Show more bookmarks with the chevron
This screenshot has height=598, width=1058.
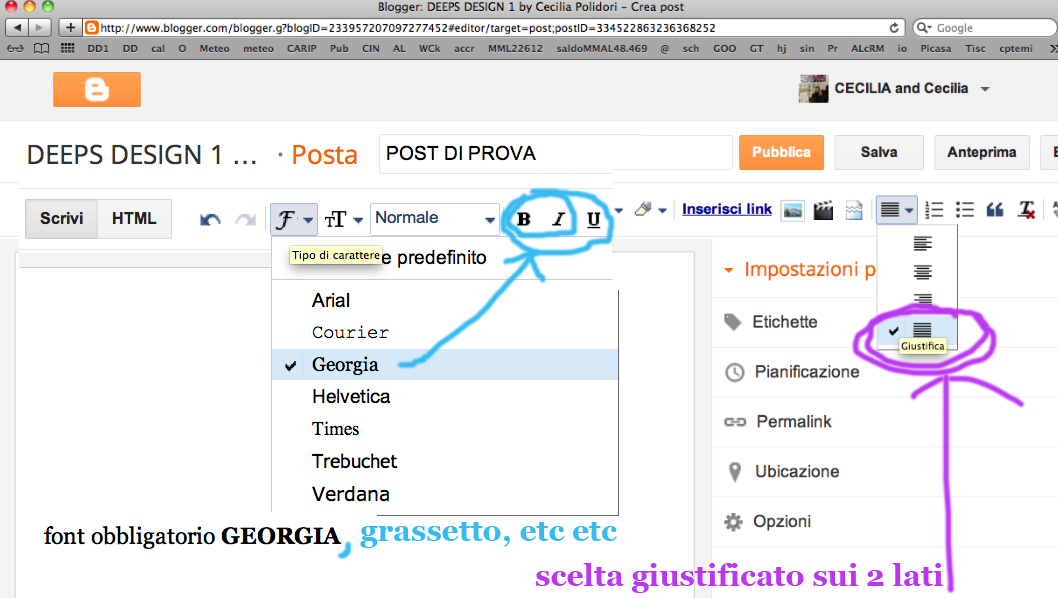point(1053,49)
